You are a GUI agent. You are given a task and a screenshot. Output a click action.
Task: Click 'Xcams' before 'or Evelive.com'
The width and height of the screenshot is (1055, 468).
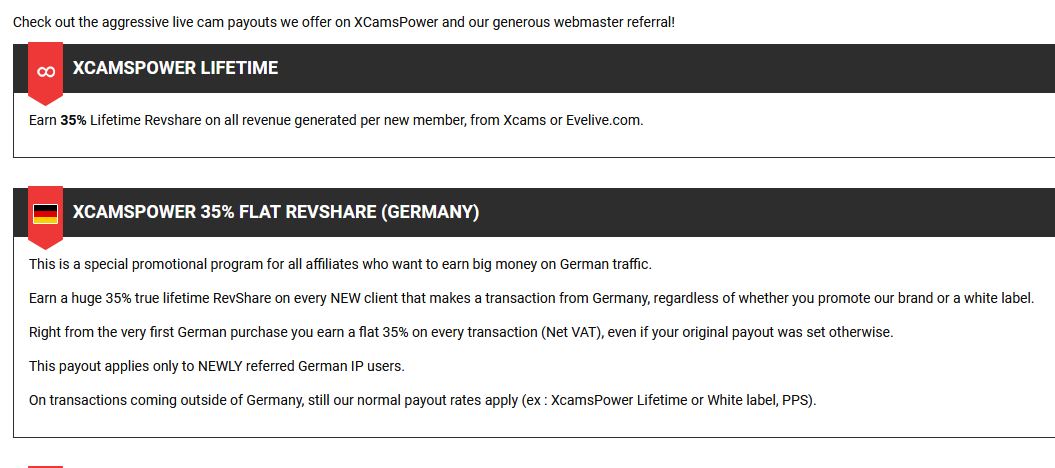(525, 120)
